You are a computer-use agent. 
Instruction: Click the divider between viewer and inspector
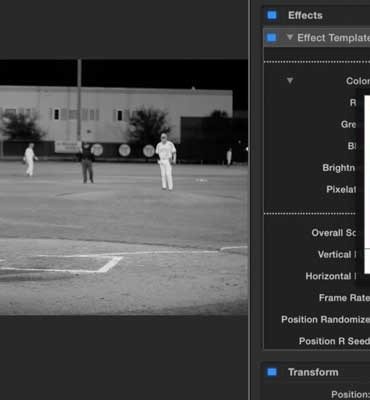pos(249,200)
